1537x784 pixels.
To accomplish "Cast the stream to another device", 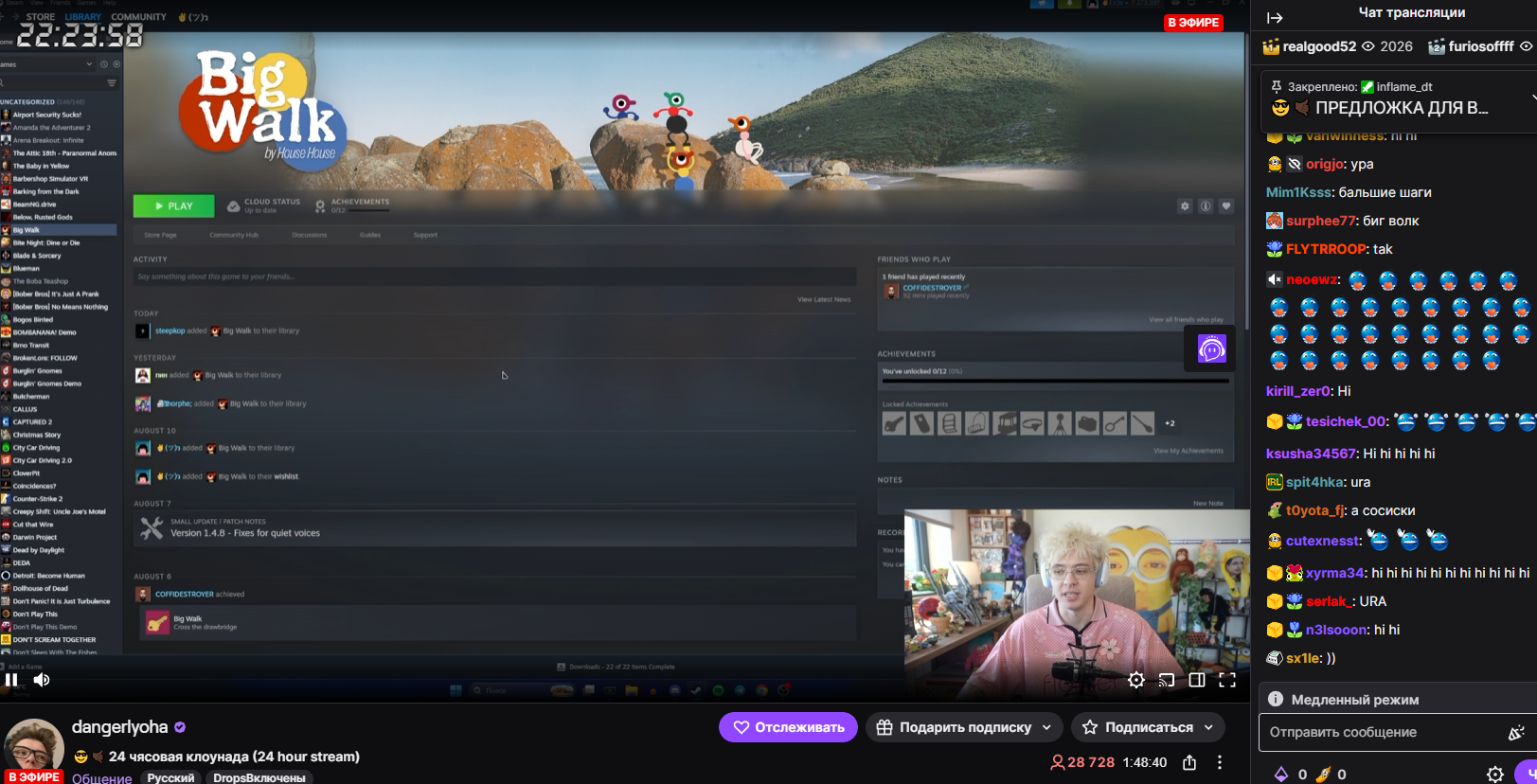I will point(1167,680).
